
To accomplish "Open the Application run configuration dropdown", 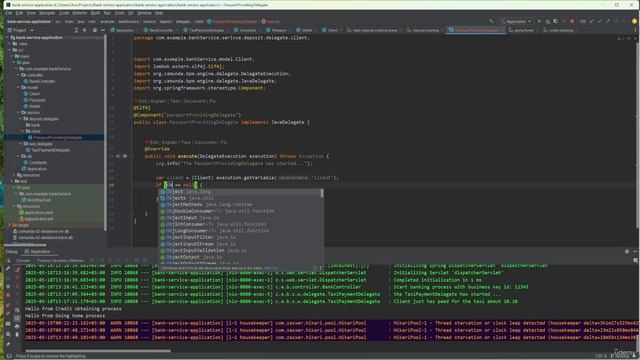I will point(518,21).
